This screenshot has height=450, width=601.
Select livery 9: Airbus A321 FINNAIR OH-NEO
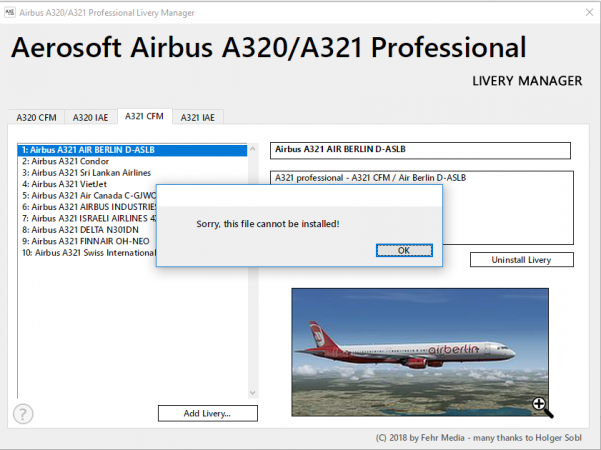click(87, 241)
